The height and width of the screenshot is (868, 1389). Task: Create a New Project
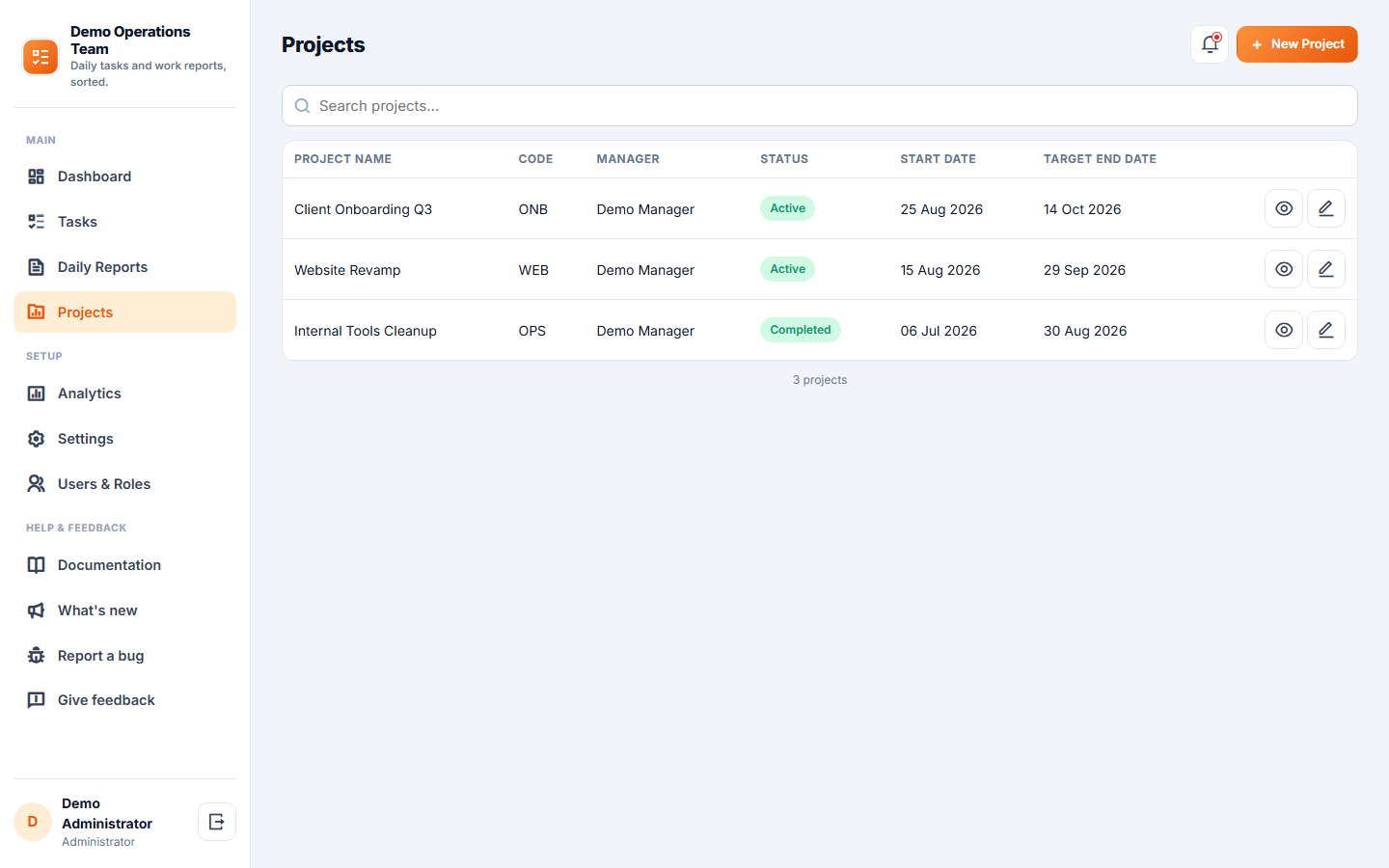pyautogui.click(x=1297, y=44)
